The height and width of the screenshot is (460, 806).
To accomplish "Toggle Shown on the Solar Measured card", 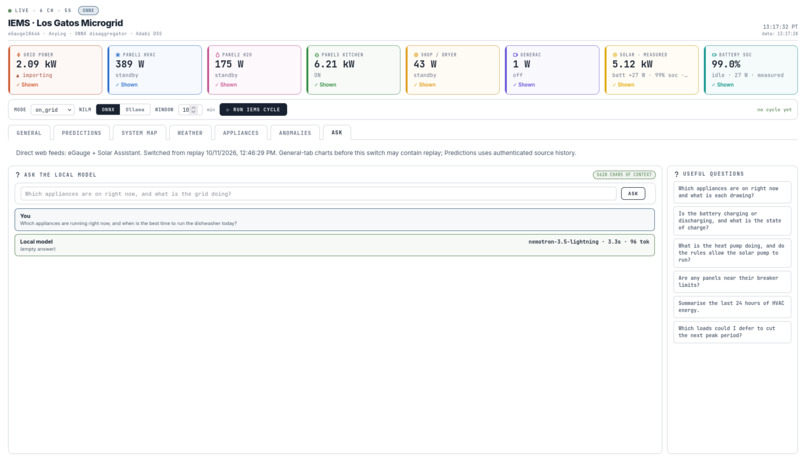I will 624,85.
